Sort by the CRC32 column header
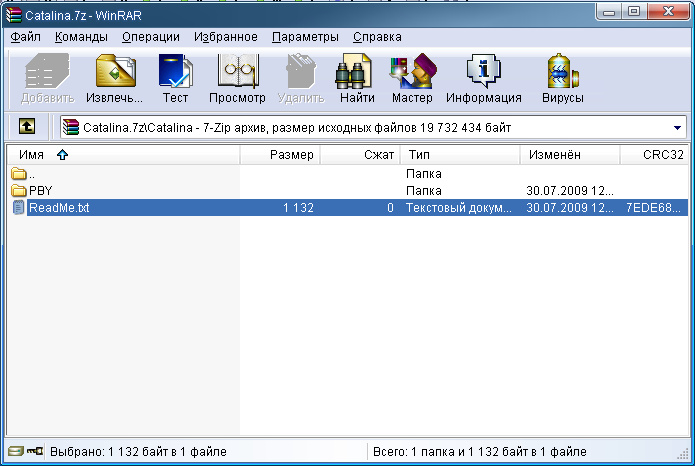Screen dimensions: 695x466 [x=654, y=155]
